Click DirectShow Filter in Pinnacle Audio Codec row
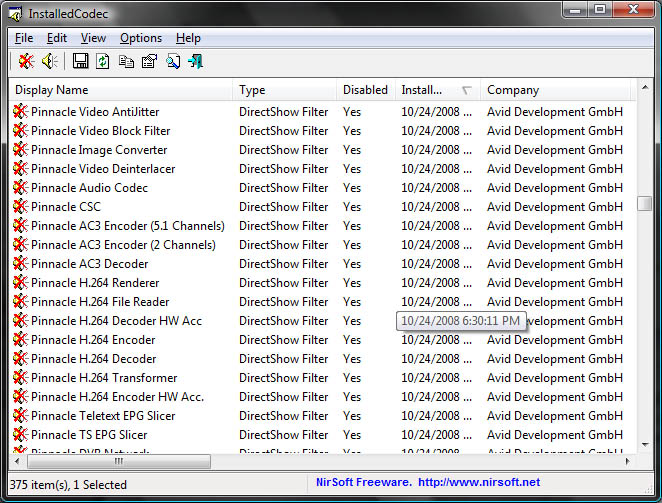662x503 pixels. pyautogui.click(x=283, y=188)
